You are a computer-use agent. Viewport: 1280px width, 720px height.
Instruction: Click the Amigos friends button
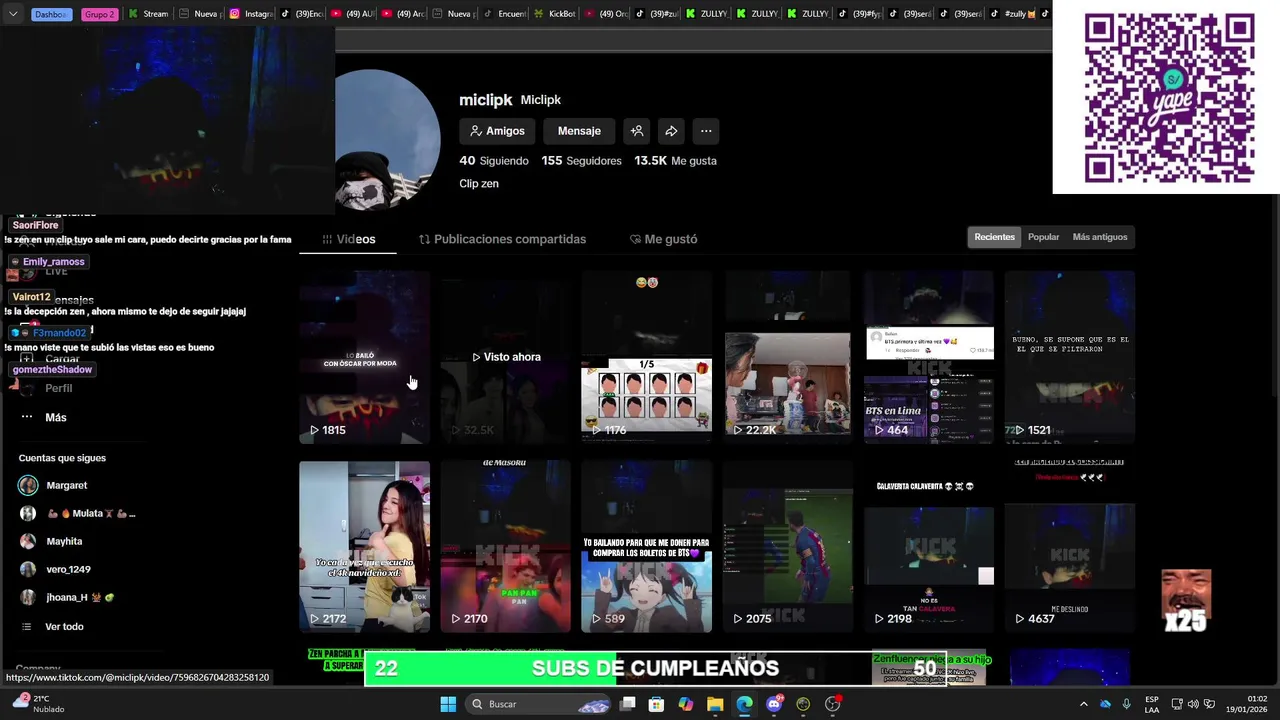click(x=497, y=131)
